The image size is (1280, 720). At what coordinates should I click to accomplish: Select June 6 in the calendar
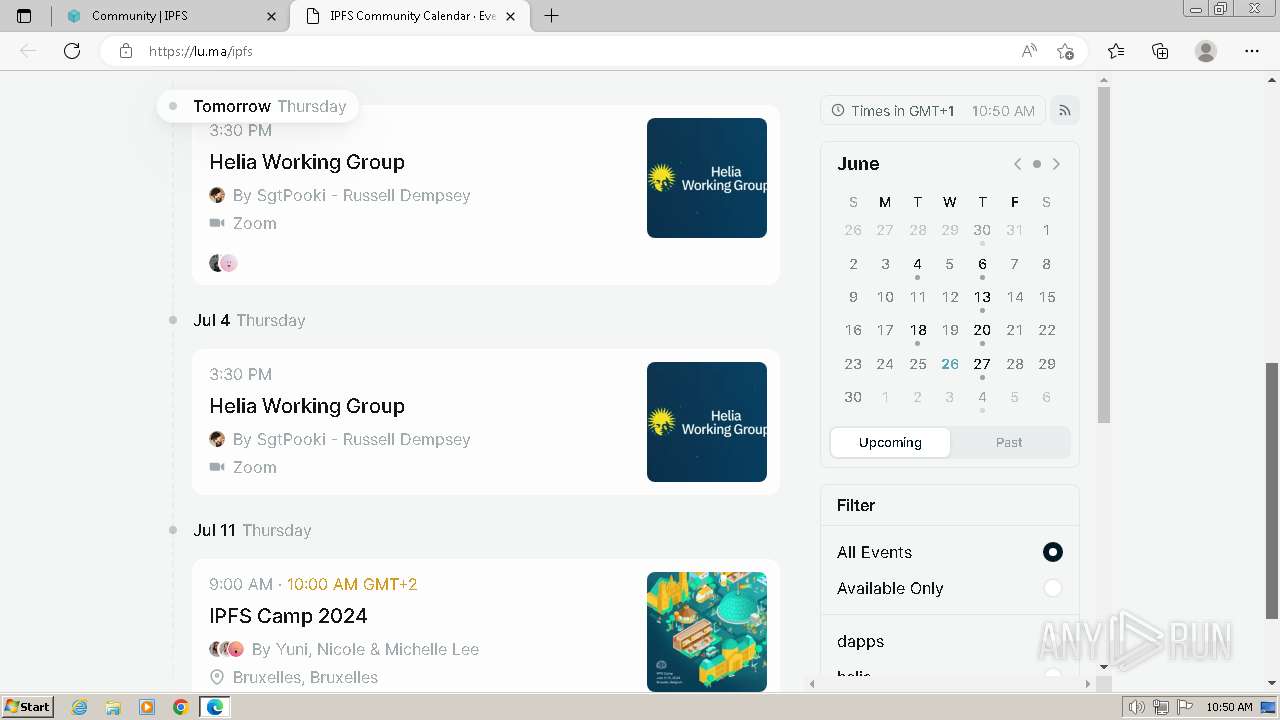click(x=982, y=264)
